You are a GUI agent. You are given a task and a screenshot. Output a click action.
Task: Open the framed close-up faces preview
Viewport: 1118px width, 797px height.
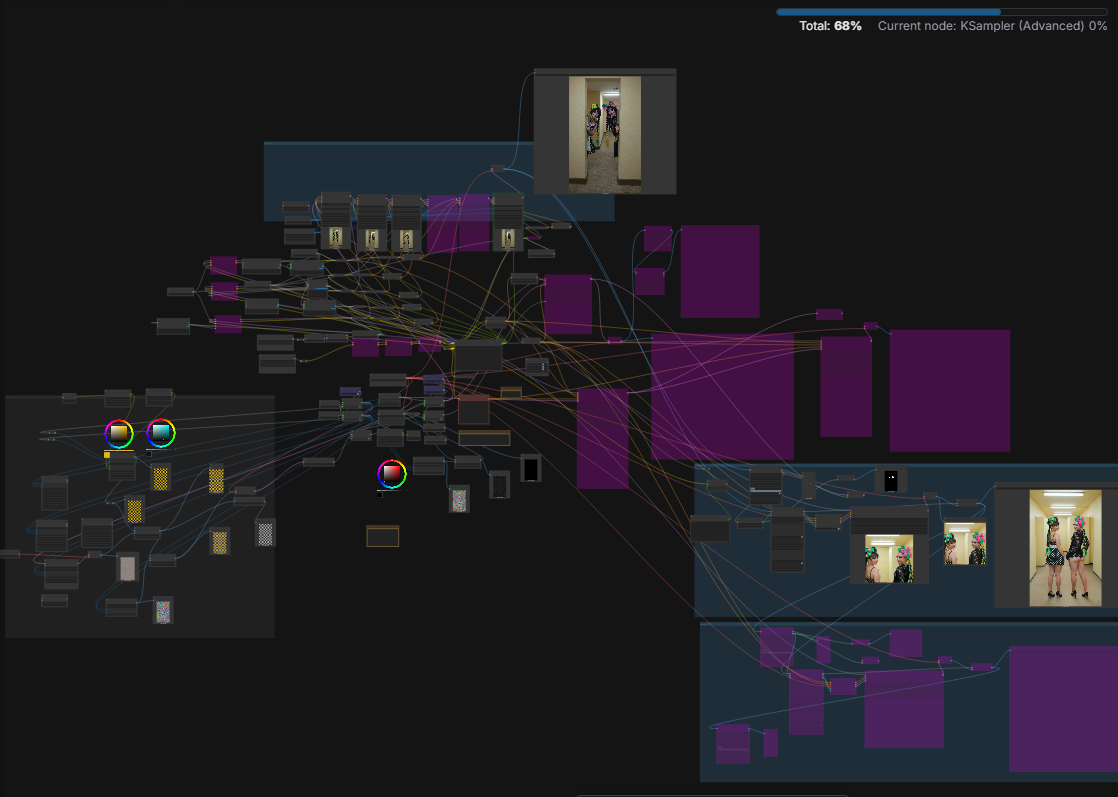coord(889,559)
